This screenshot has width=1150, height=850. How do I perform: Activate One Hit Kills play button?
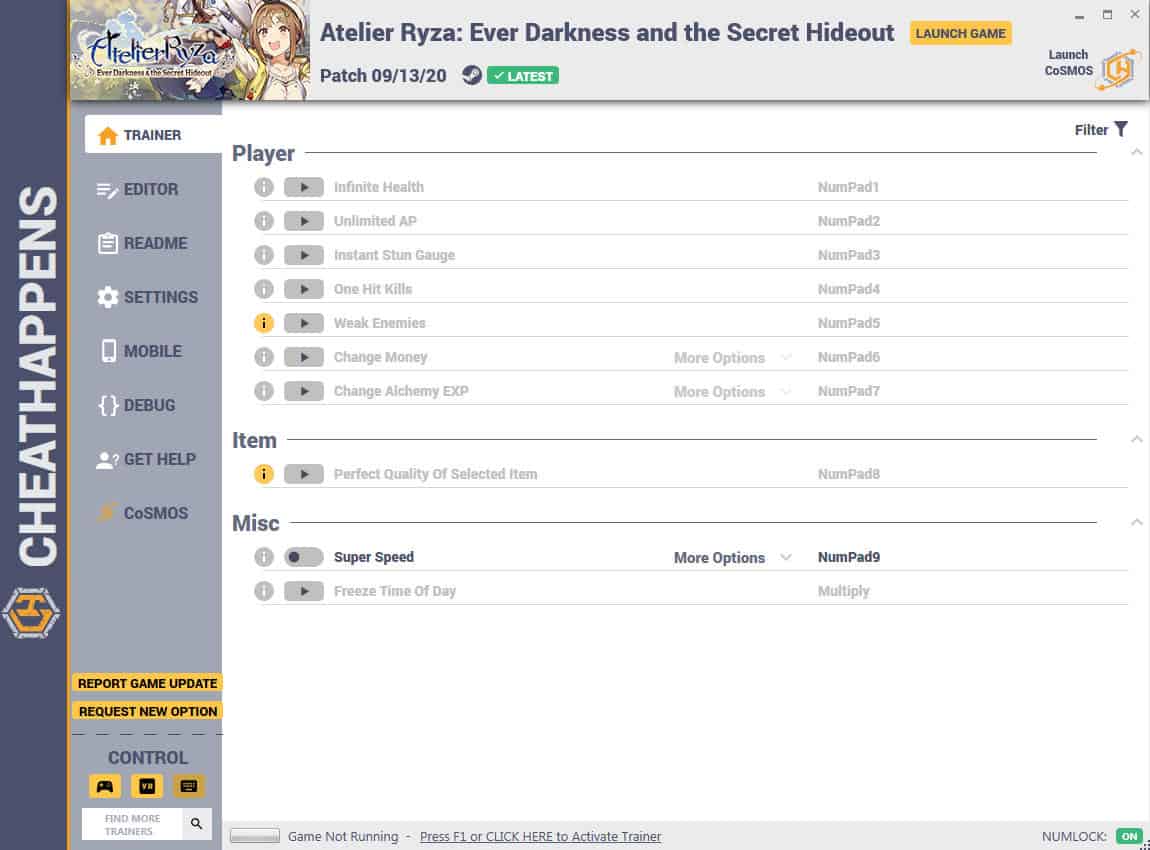[304, 289]
